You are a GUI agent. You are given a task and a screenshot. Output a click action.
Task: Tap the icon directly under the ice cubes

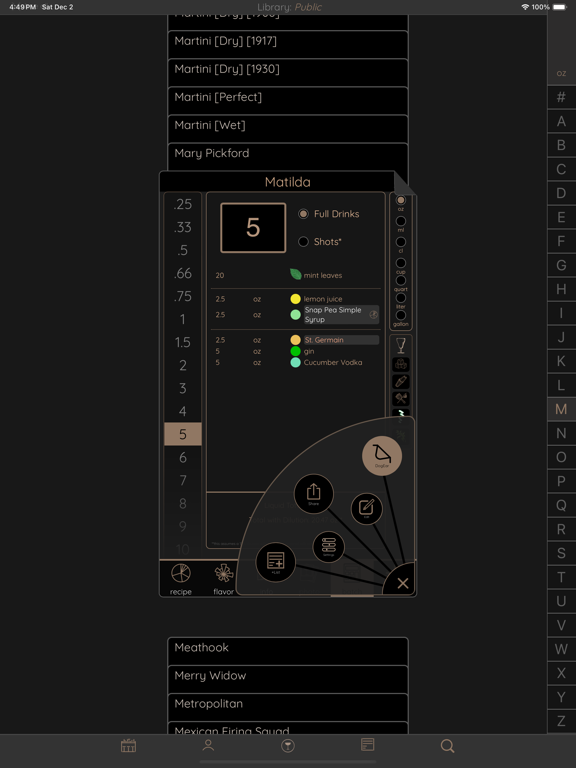(x=401, y=382)
